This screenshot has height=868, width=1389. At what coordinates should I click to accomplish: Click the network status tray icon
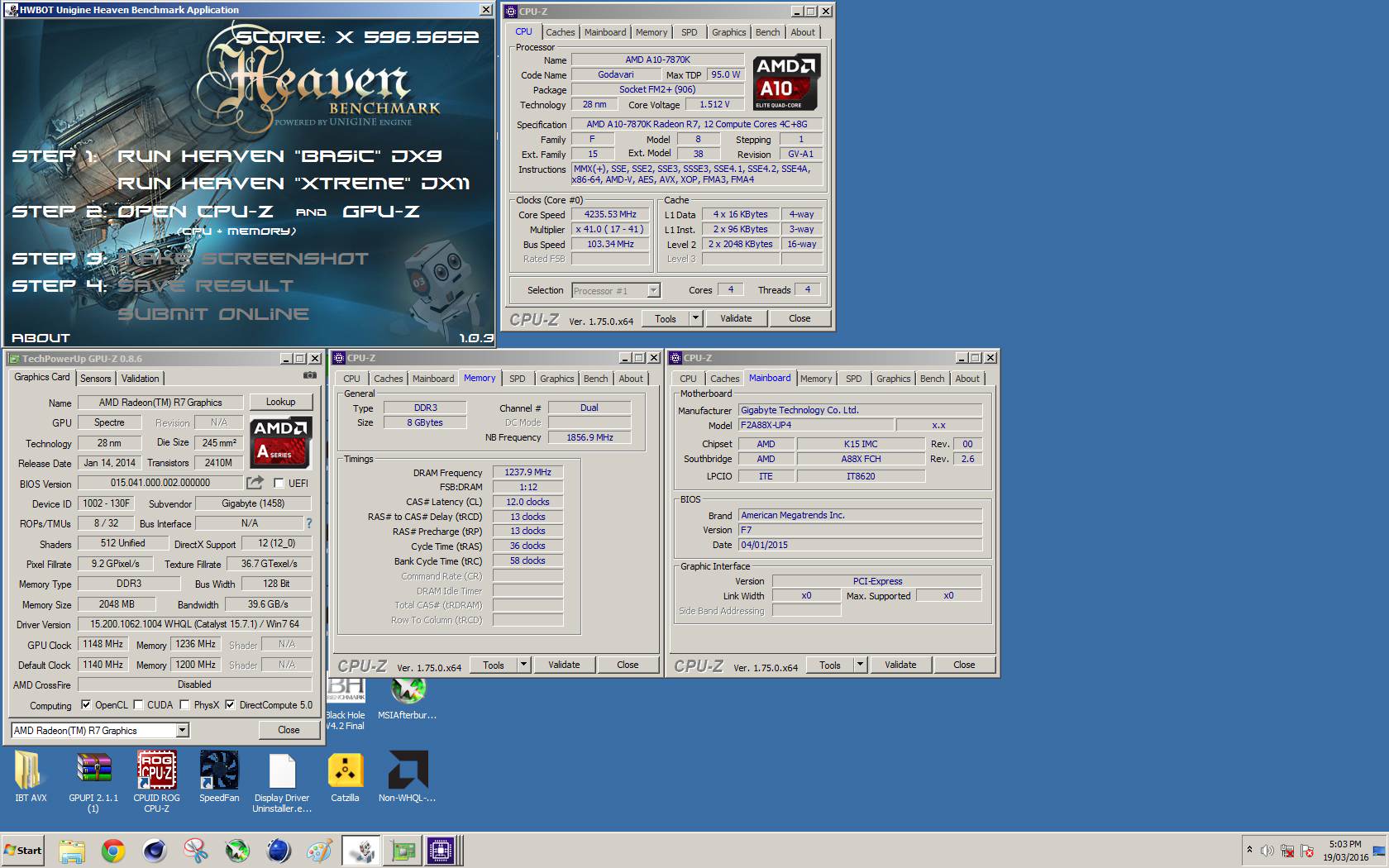pos(1287,851)
